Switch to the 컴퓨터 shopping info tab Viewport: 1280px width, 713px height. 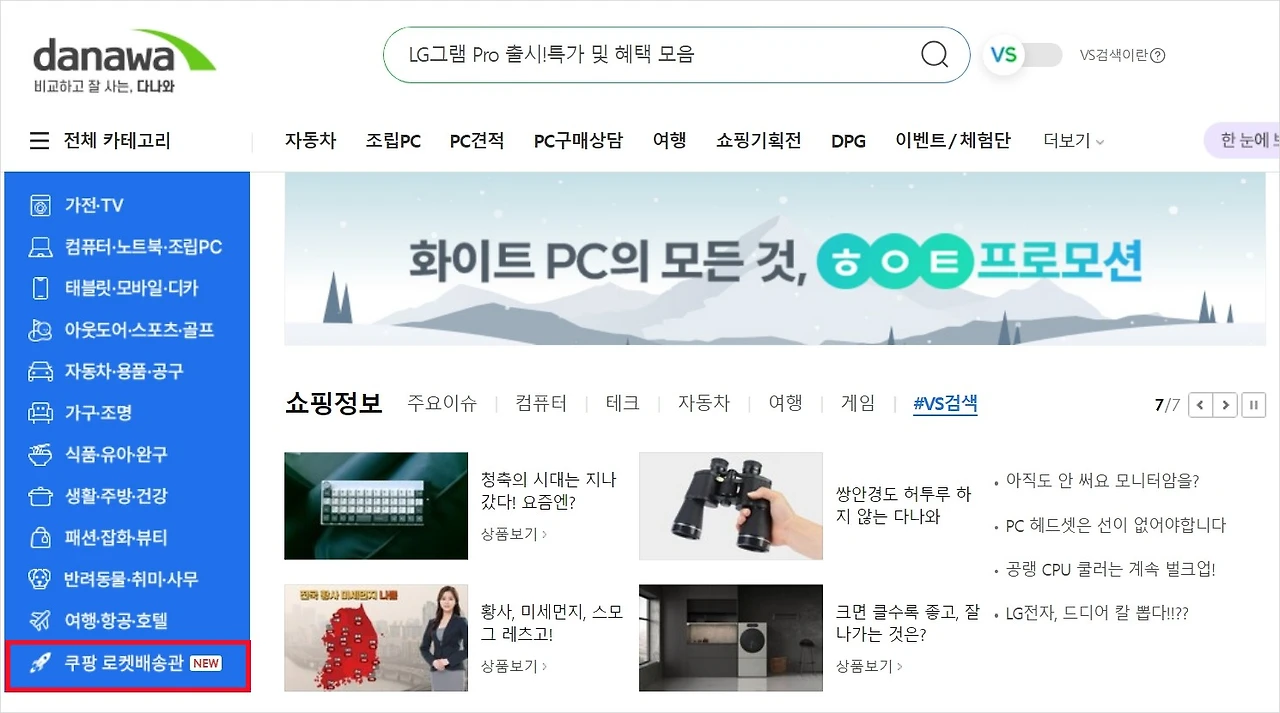point(541,404)
